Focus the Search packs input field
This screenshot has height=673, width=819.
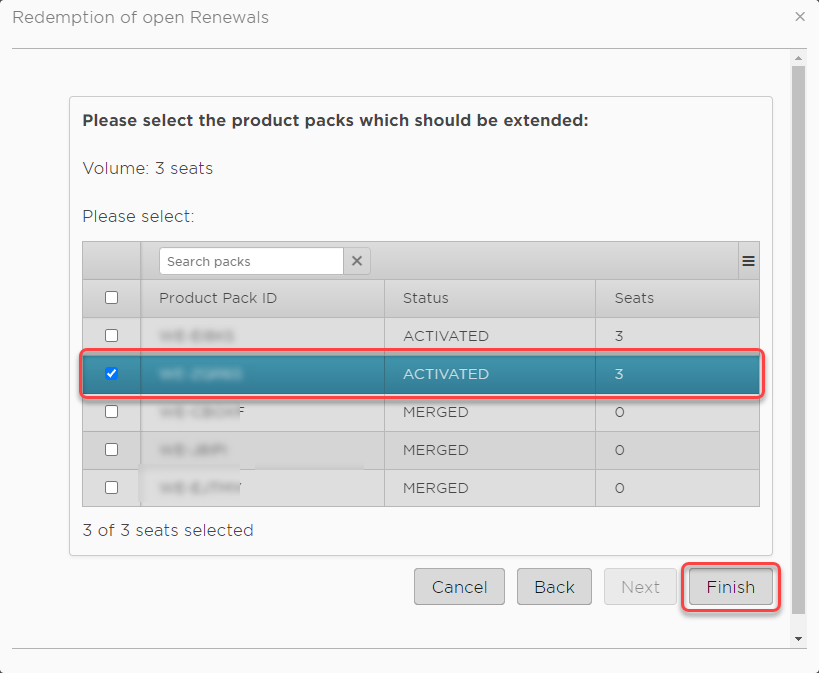(x=250, y=261)
